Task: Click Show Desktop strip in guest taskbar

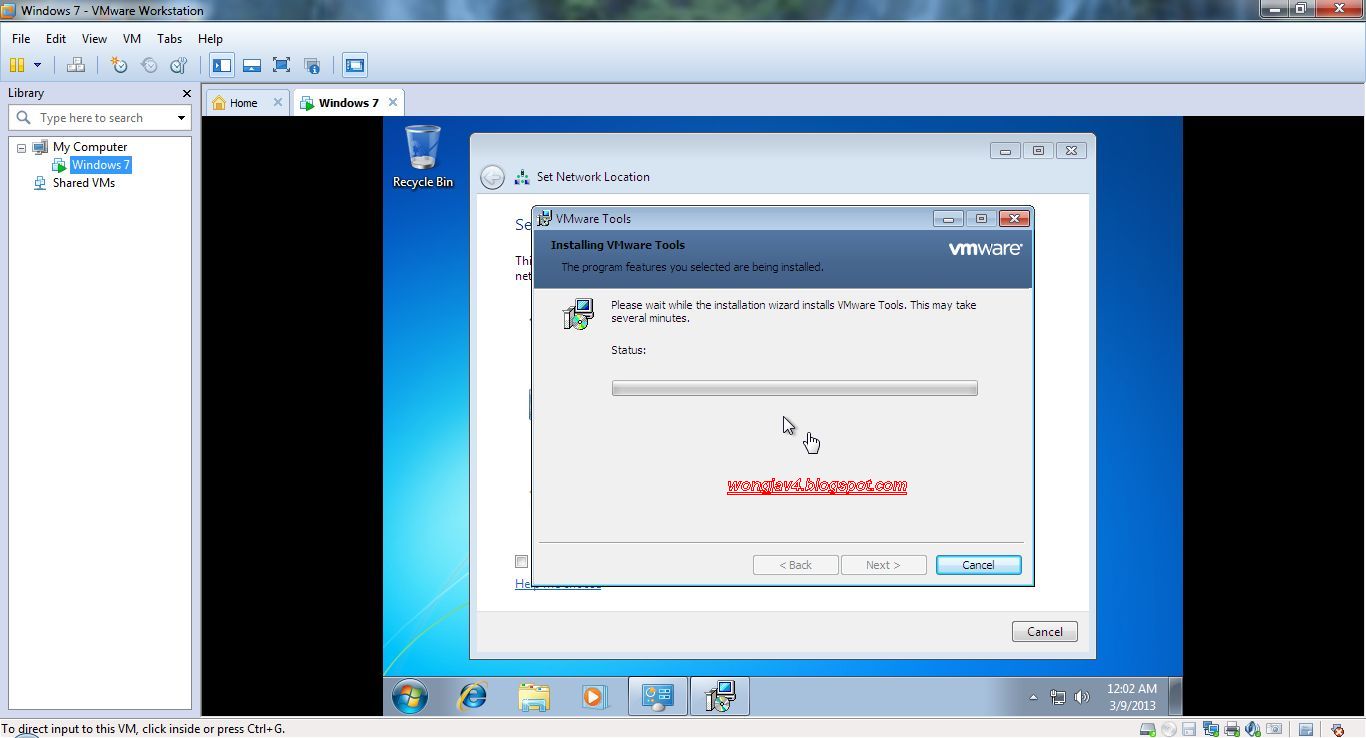Action: [1176, 696]
